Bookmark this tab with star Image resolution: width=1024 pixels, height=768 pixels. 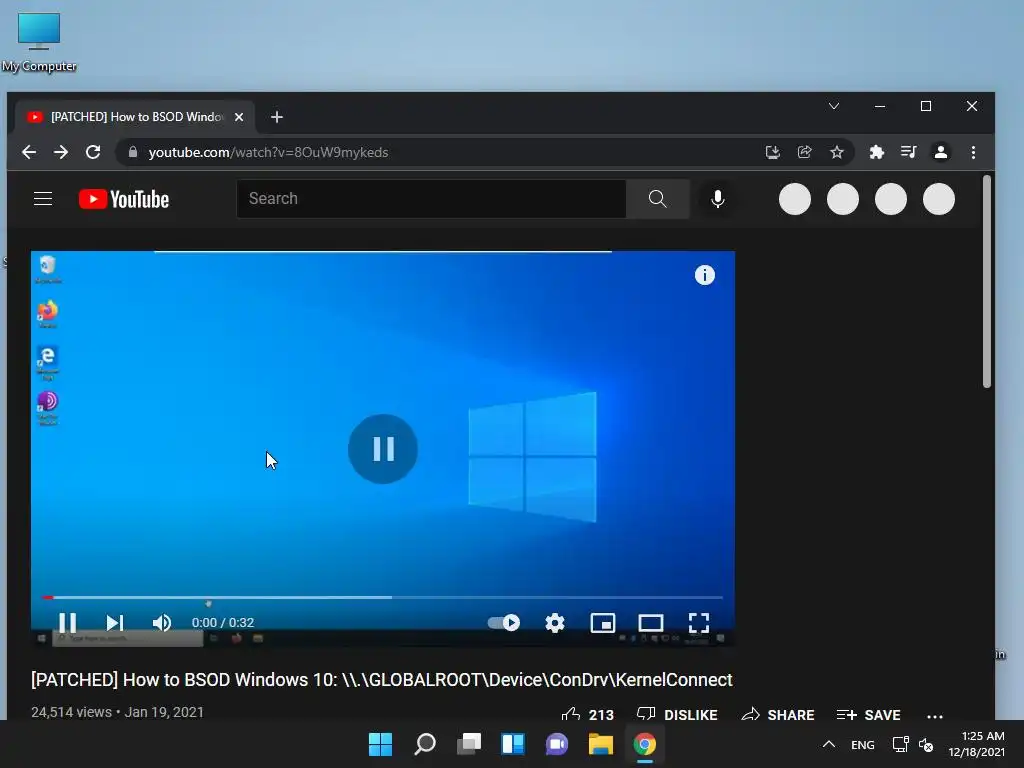(837, 152)
